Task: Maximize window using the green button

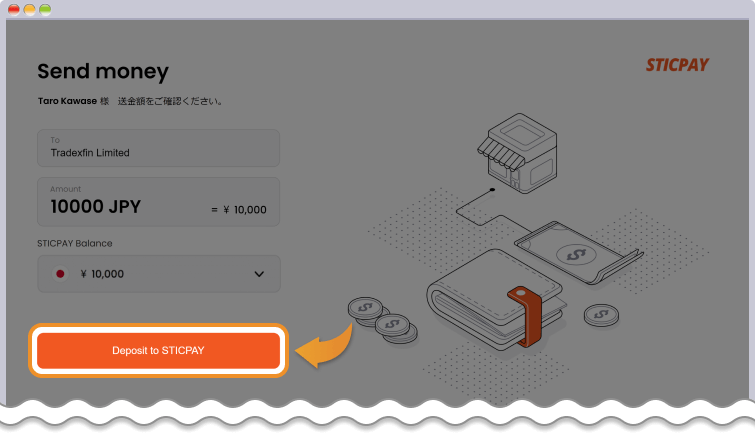Action: pyautogui.click(x=46, y=9)
